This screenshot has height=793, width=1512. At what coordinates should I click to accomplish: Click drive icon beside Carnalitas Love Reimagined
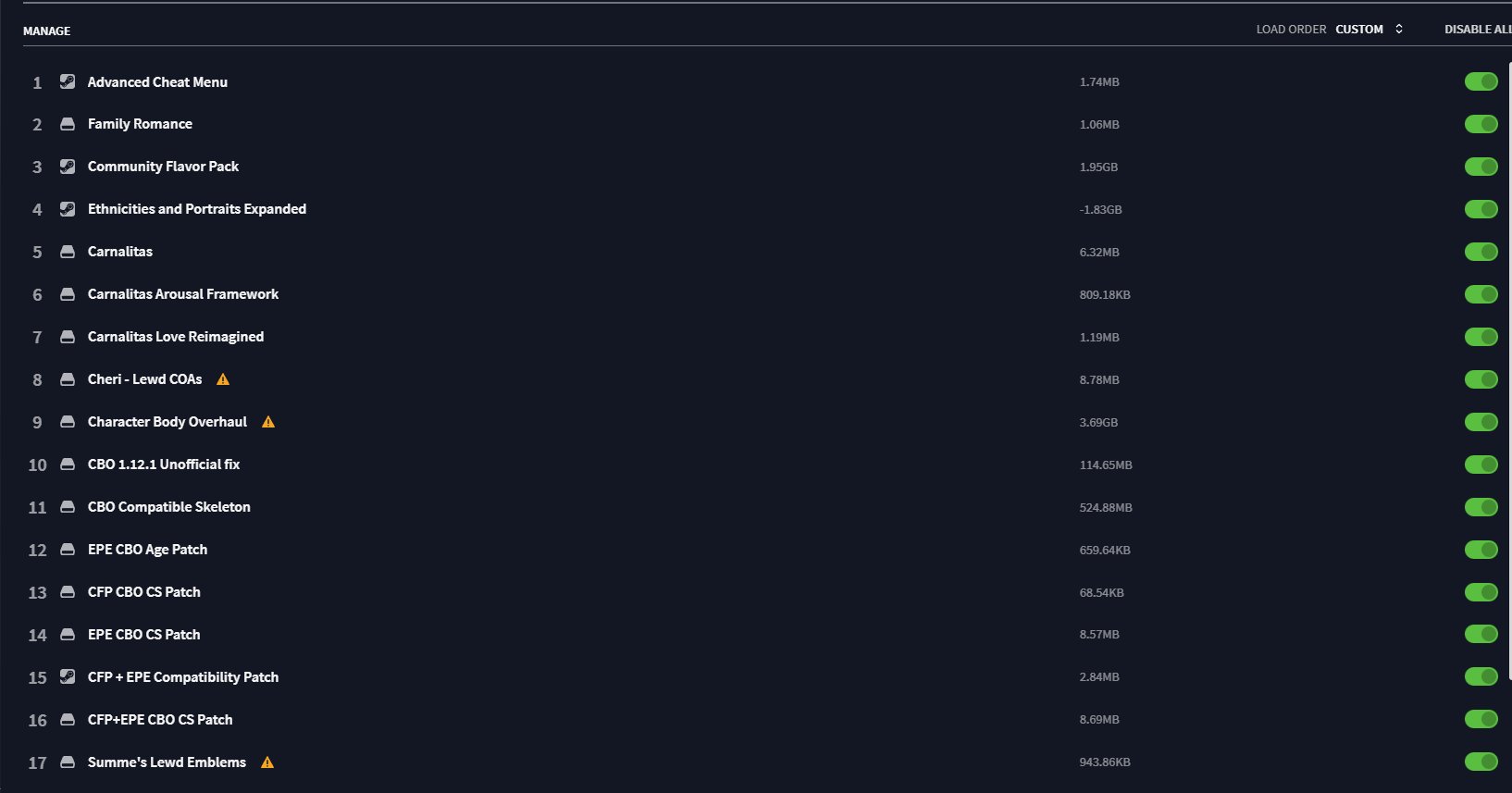pos(68,337)
